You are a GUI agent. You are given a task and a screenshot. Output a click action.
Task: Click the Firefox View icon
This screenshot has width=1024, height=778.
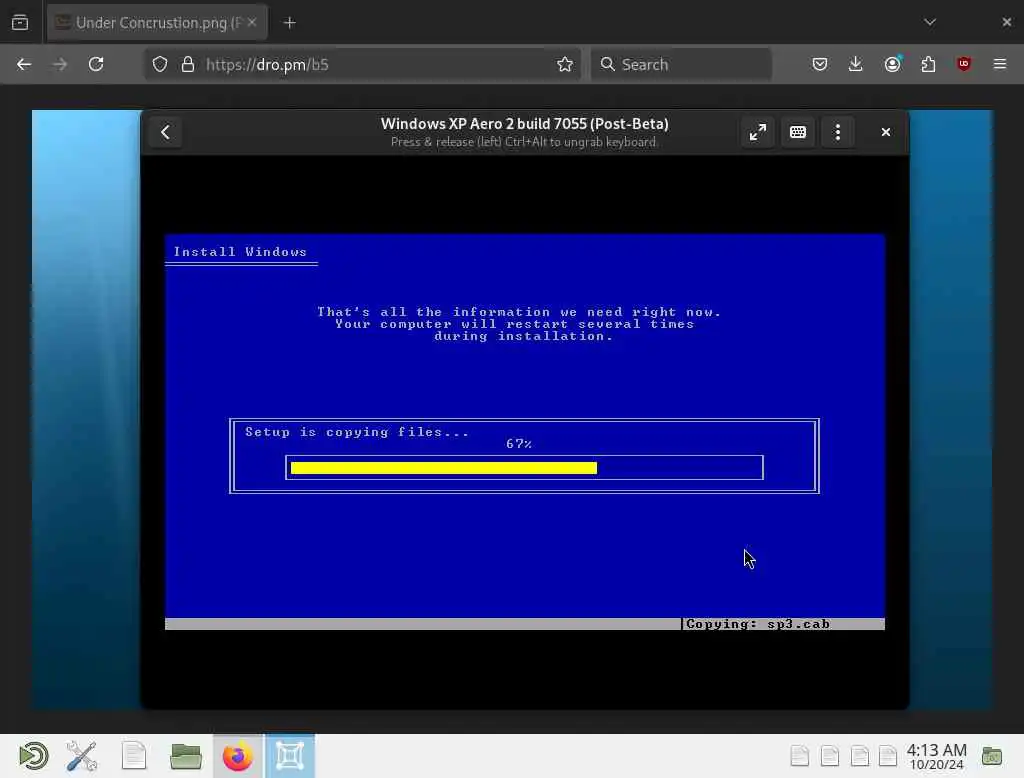pos(20,22)
